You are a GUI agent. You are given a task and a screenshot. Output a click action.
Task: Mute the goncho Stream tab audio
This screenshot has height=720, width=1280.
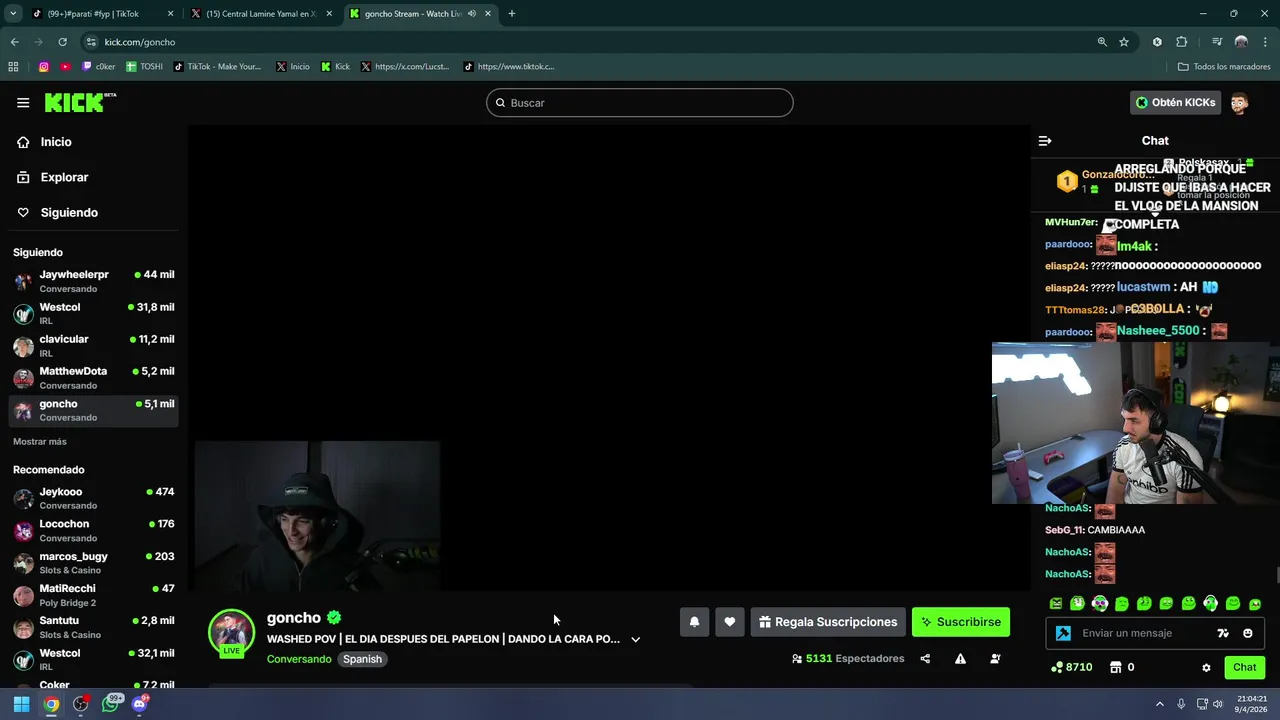tap(471, 14)
